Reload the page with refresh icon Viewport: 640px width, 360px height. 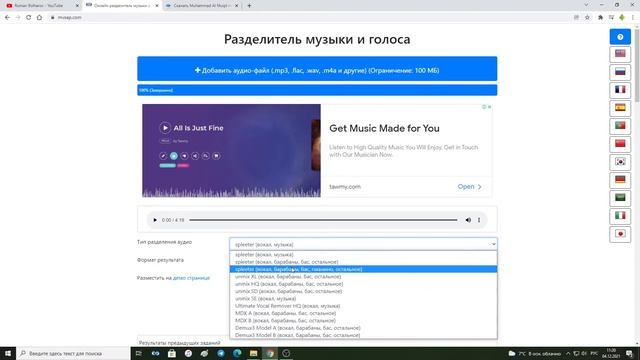click(x=29, y=18)
